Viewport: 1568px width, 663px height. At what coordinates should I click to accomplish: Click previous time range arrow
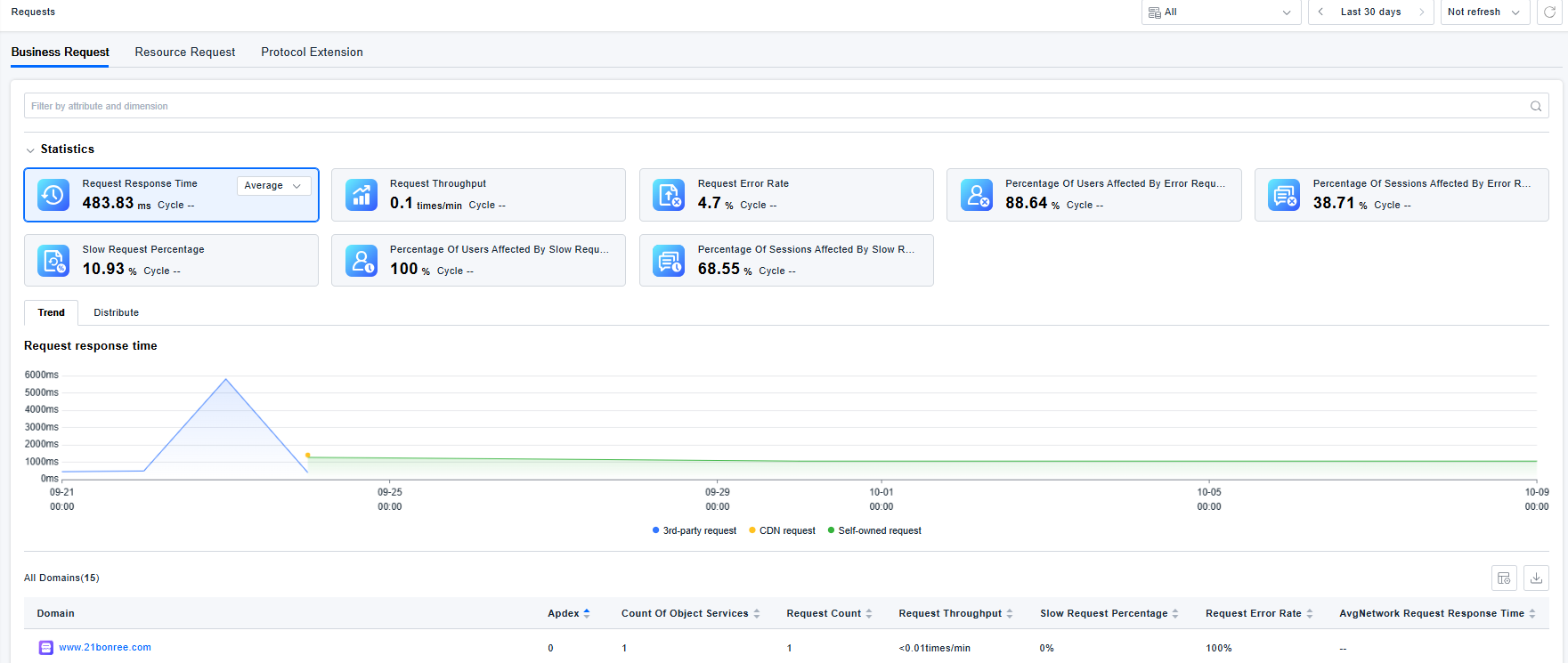pos(1320,12)
